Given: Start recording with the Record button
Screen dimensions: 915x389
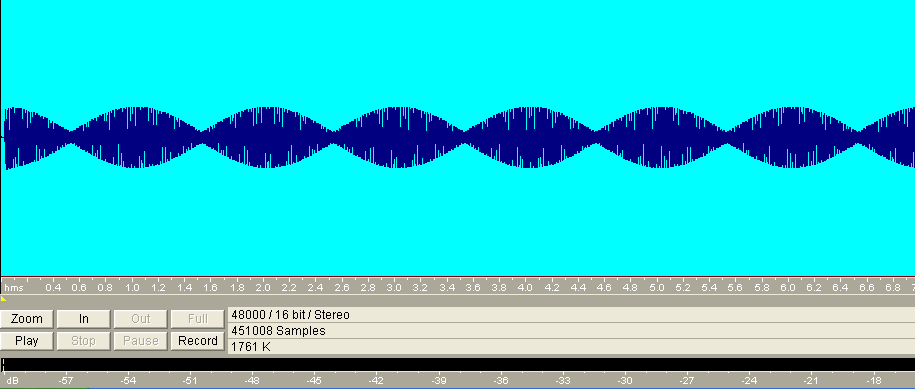Looking at the screenshot, I should [198, 341].
